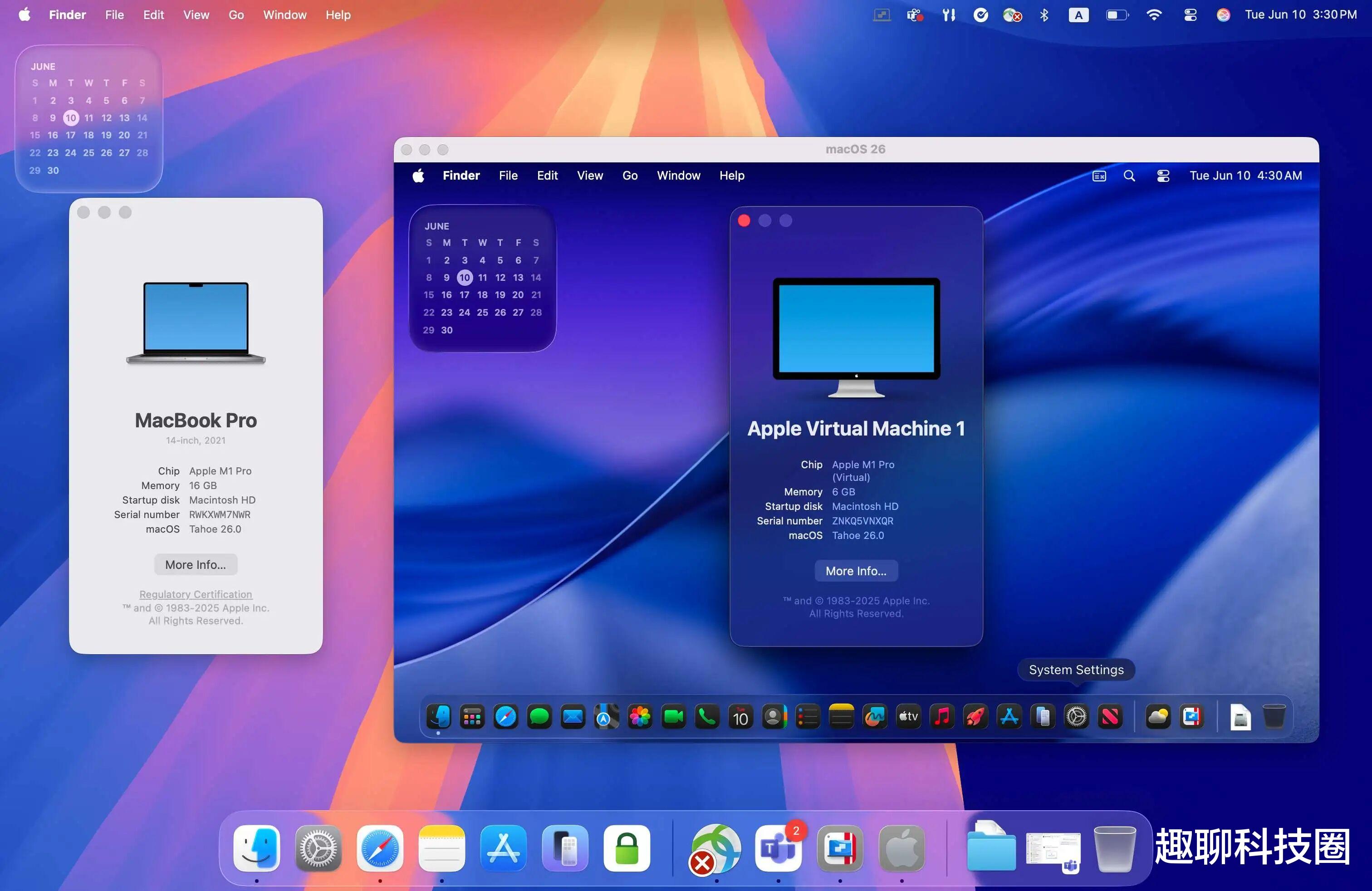Open the host Apple menu

24,15
